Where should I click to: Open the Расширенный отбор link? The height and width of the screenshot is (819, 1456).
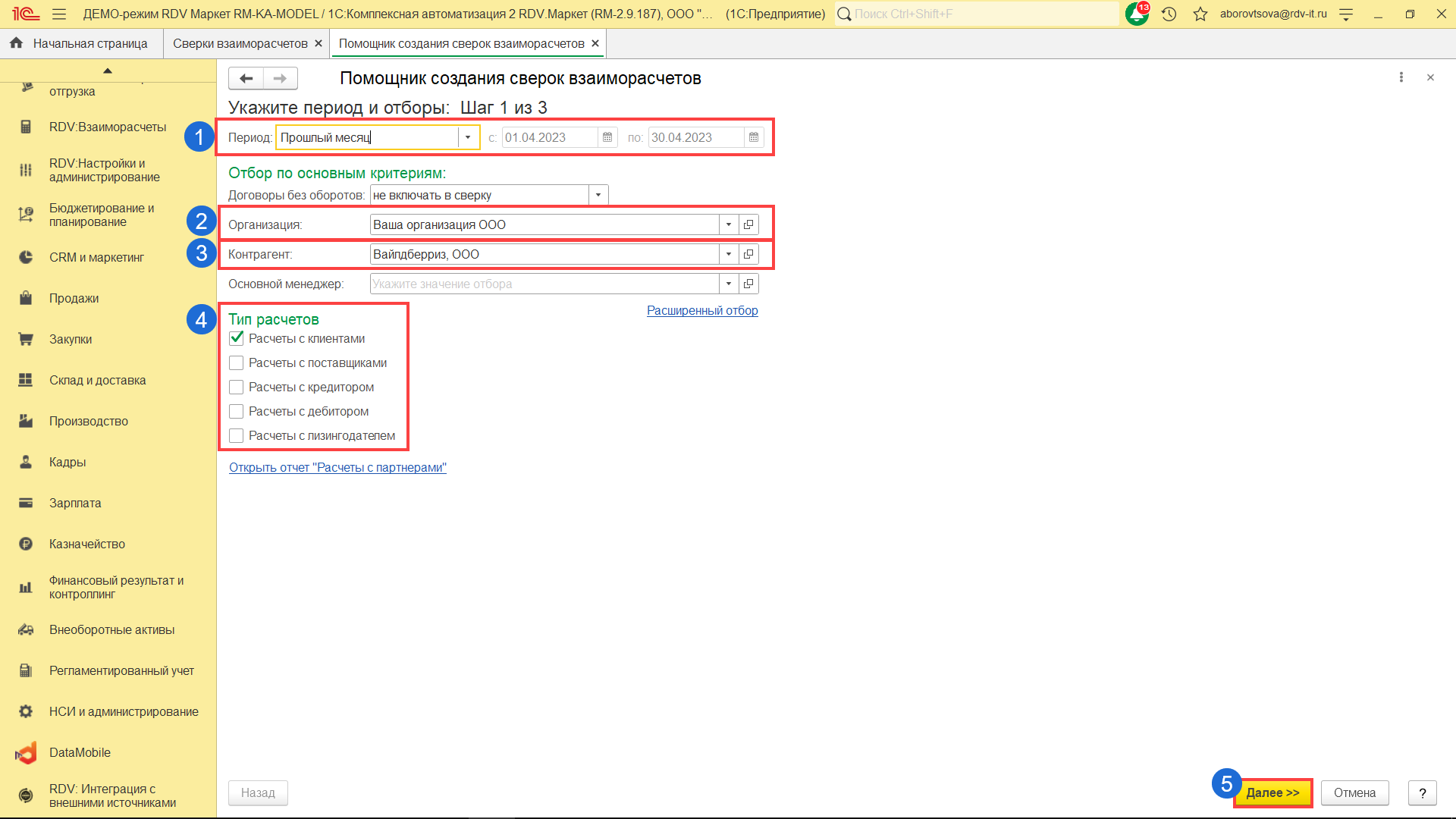702,310
